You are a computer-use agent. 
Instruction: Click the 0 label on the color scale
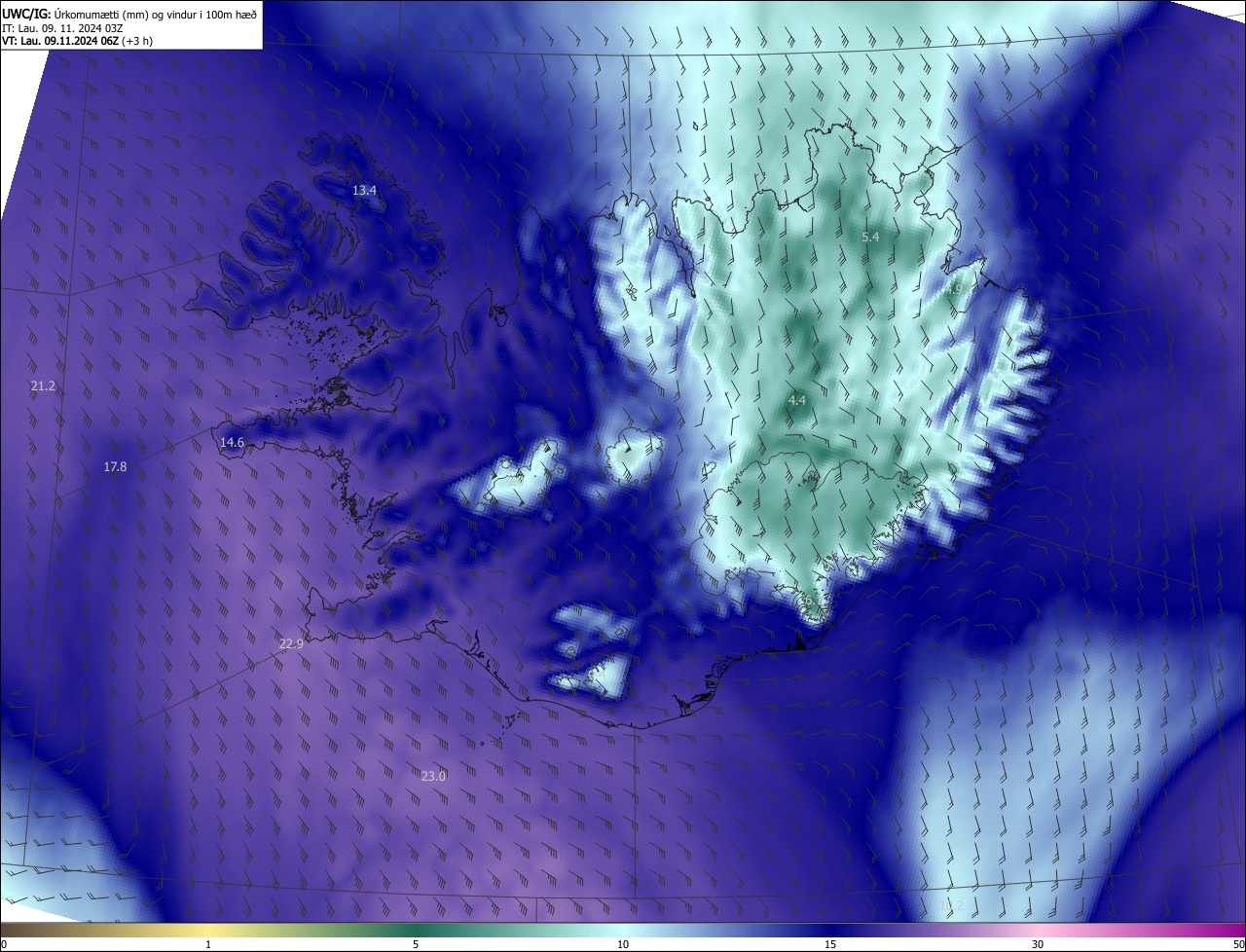click(4, 944)
